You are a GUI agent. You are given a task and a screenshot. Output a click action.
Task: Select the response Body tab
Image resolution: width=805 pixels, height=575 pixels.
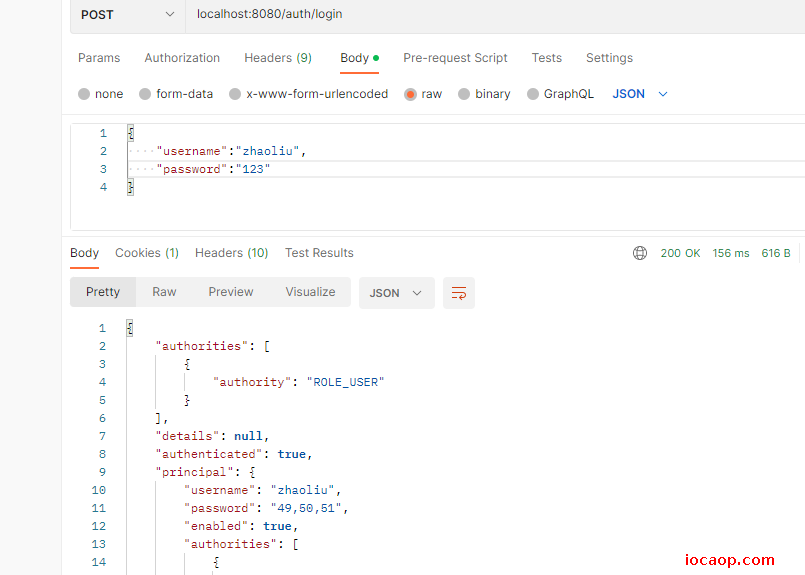pos(84,253)
